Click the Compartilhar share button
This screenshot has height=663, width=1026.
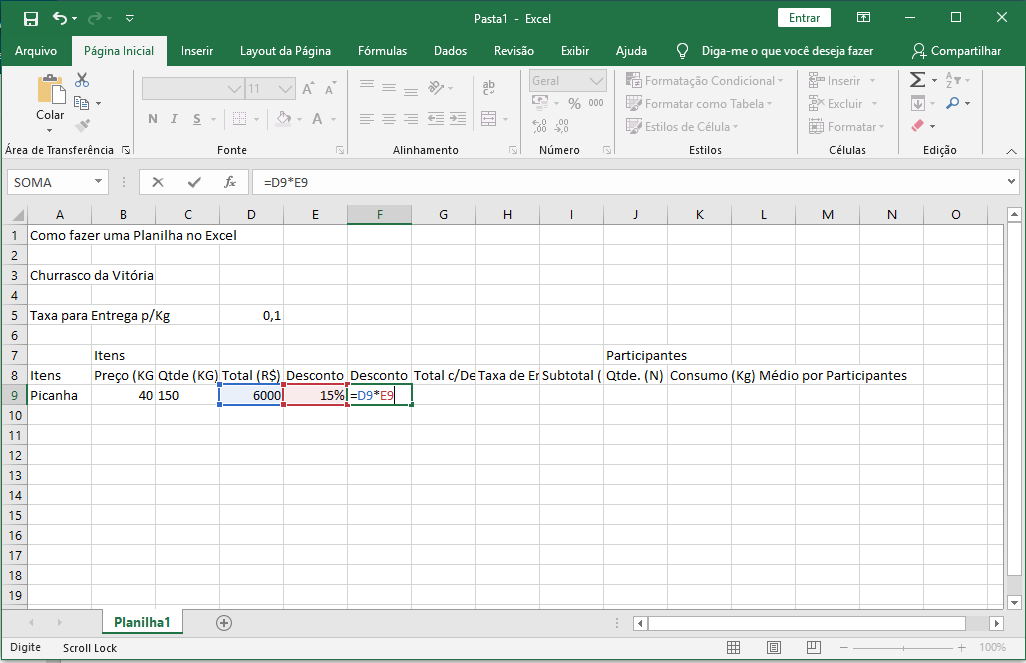pyautogui.click(x=956, y=51)
